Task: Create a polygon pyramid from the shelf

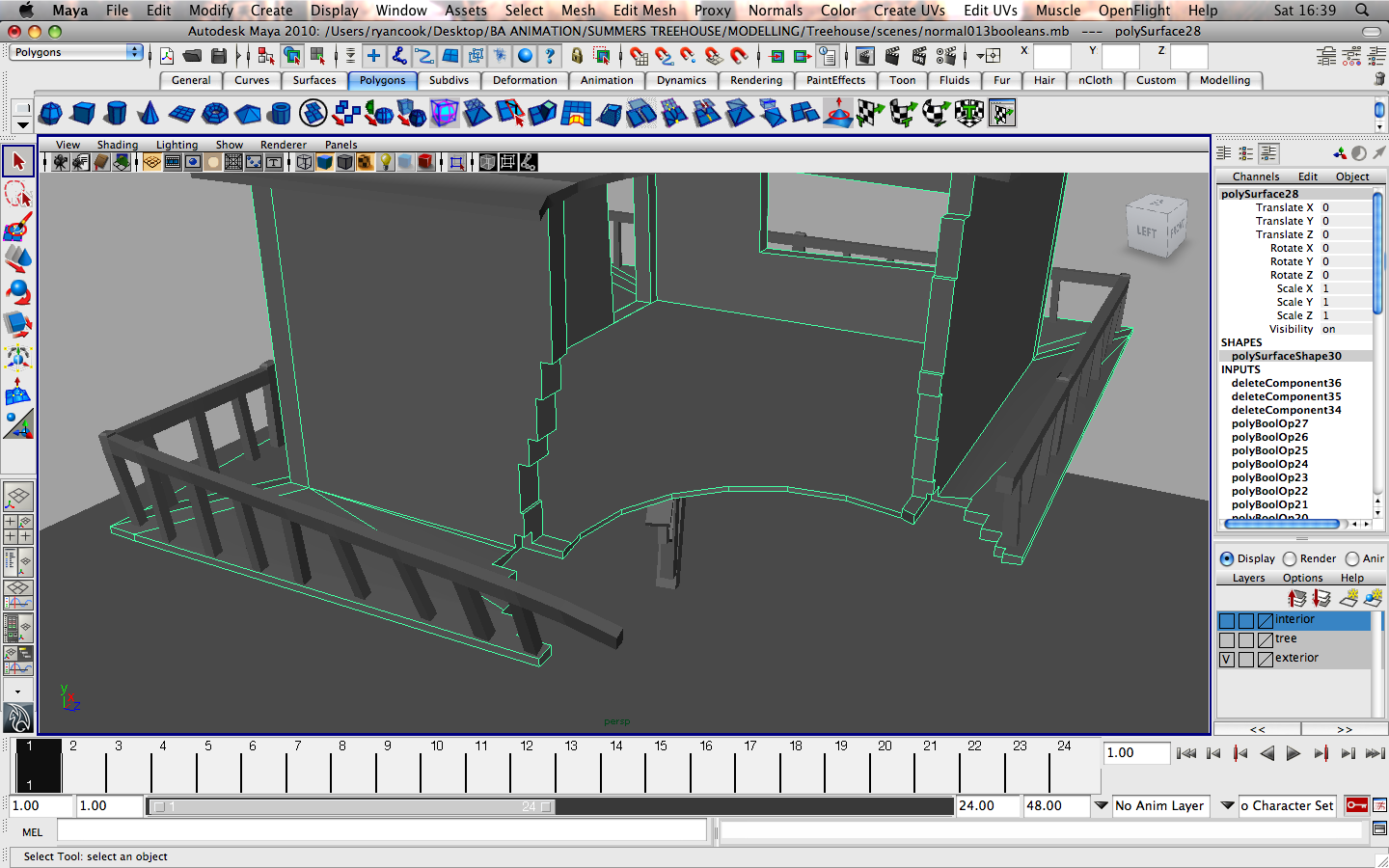Action: pyautogui.click(x=248, y=114)
